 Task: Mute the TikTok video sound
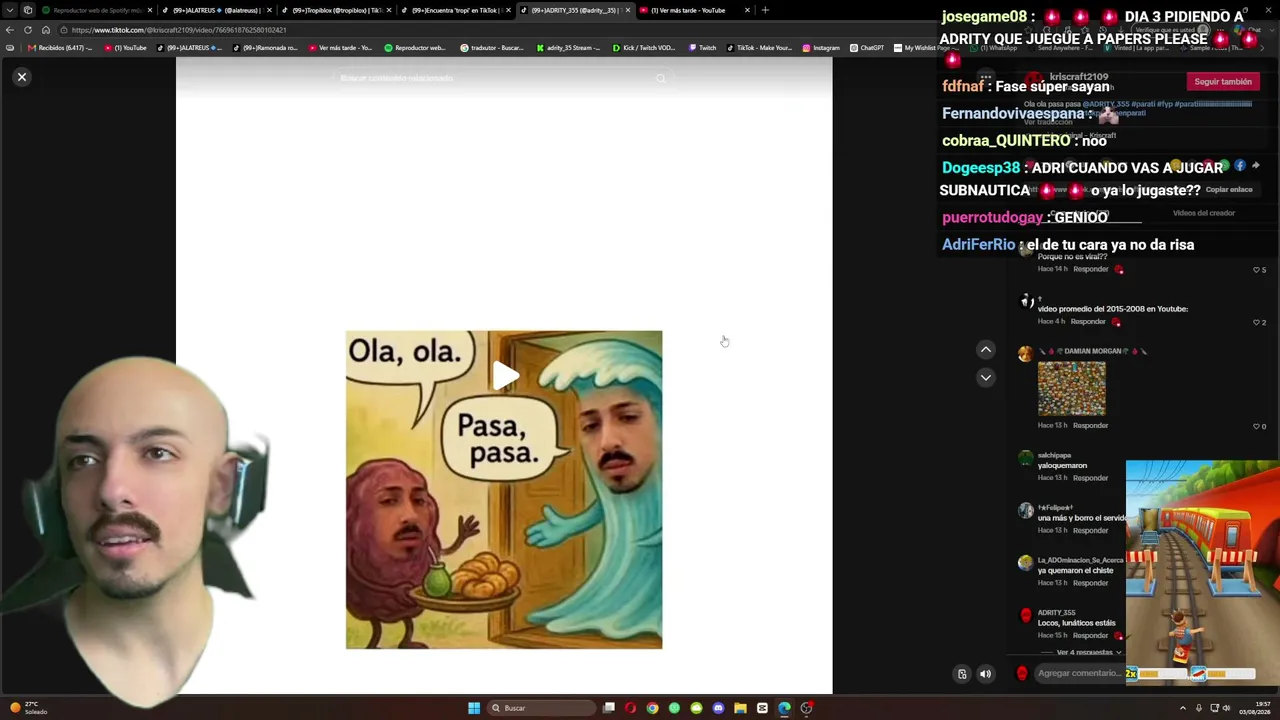(986, 674)
